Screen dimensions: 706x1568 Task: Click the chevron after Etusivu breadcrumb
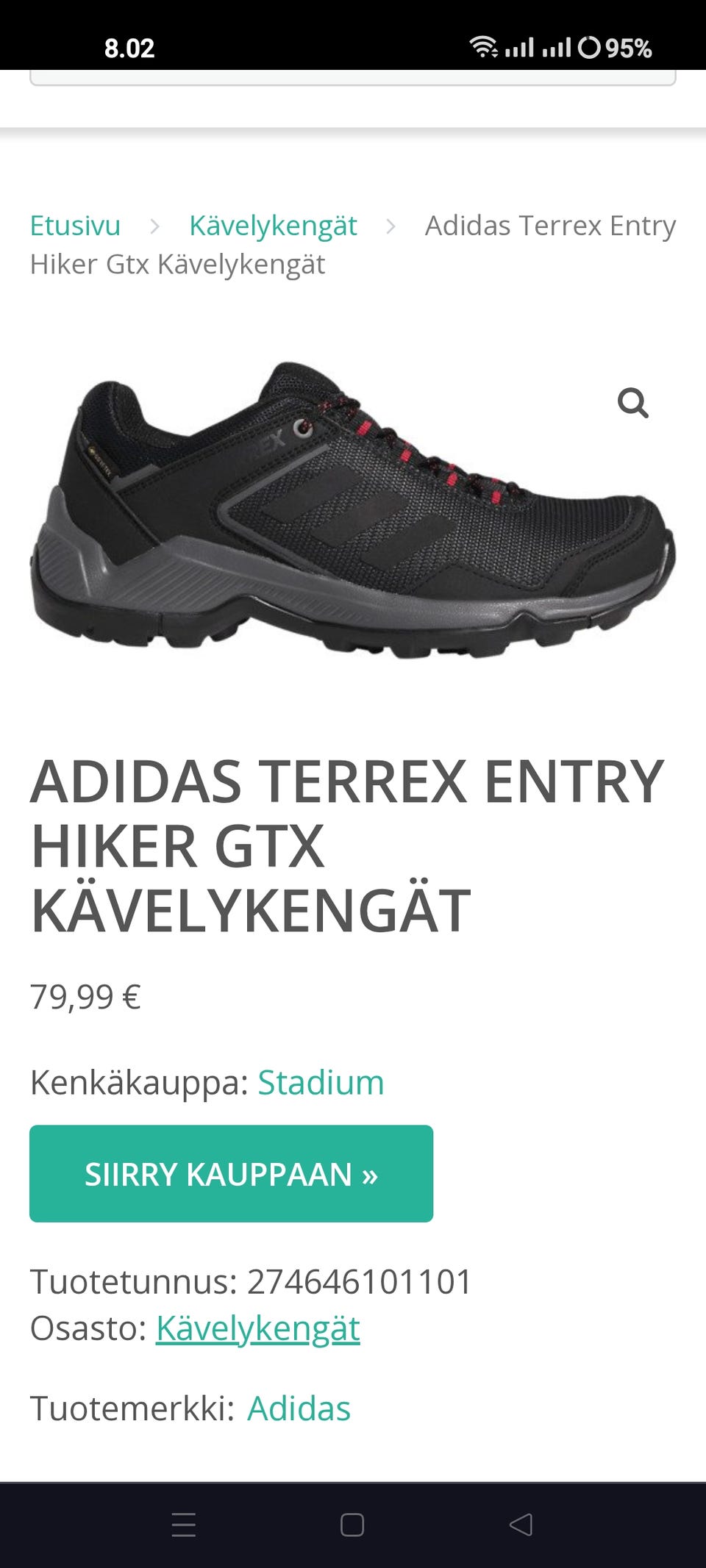[154, 226]
